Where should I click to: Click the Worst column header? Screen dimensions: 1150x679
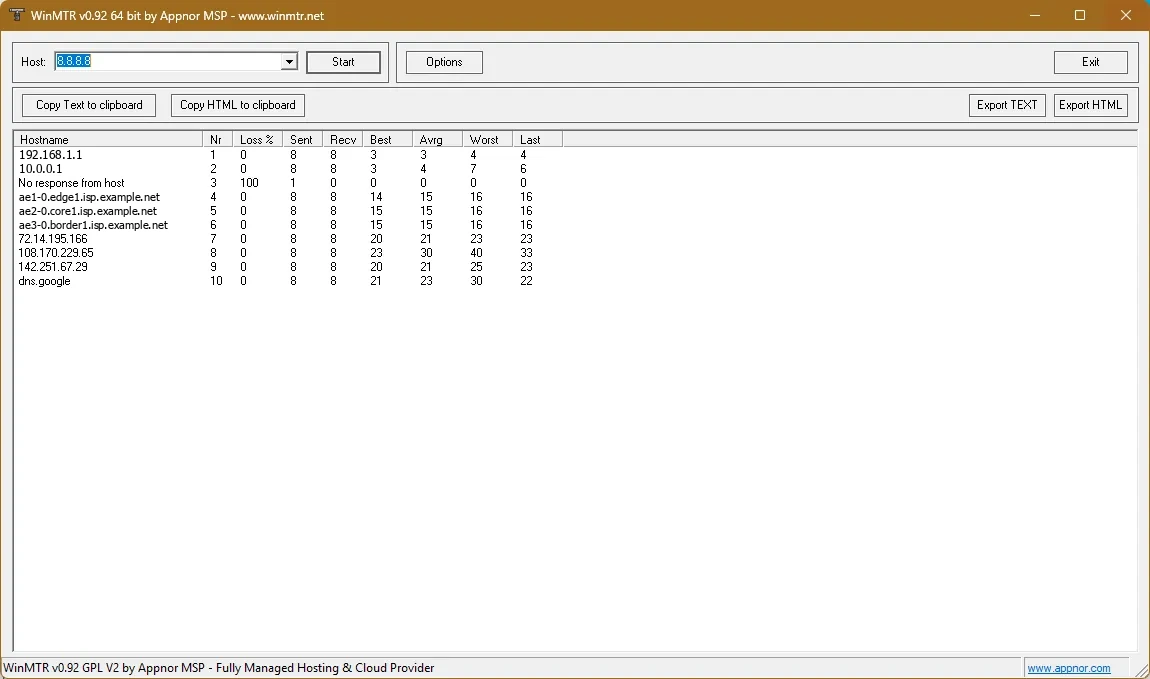pyautogui.click(x=487, y=139)
